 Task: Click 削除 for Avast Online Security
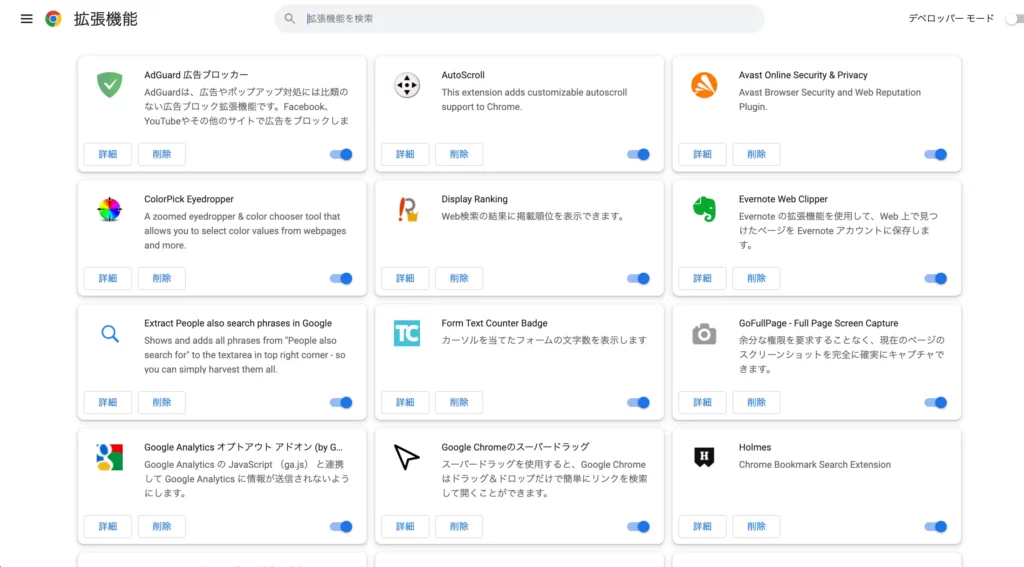coord(756,154)
